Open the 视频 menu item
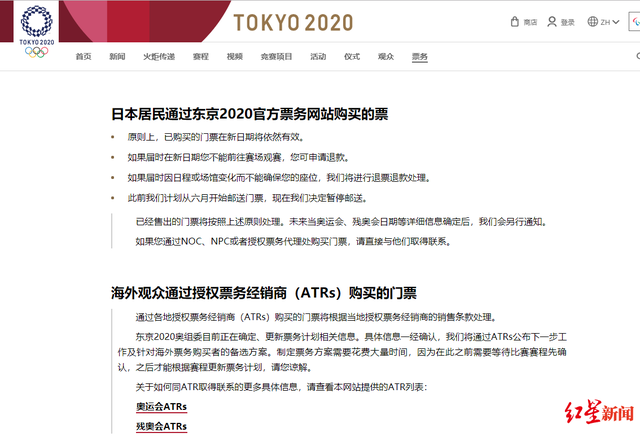Image resolution: width=640 pixels, height=437 pixels. [235, 56]
